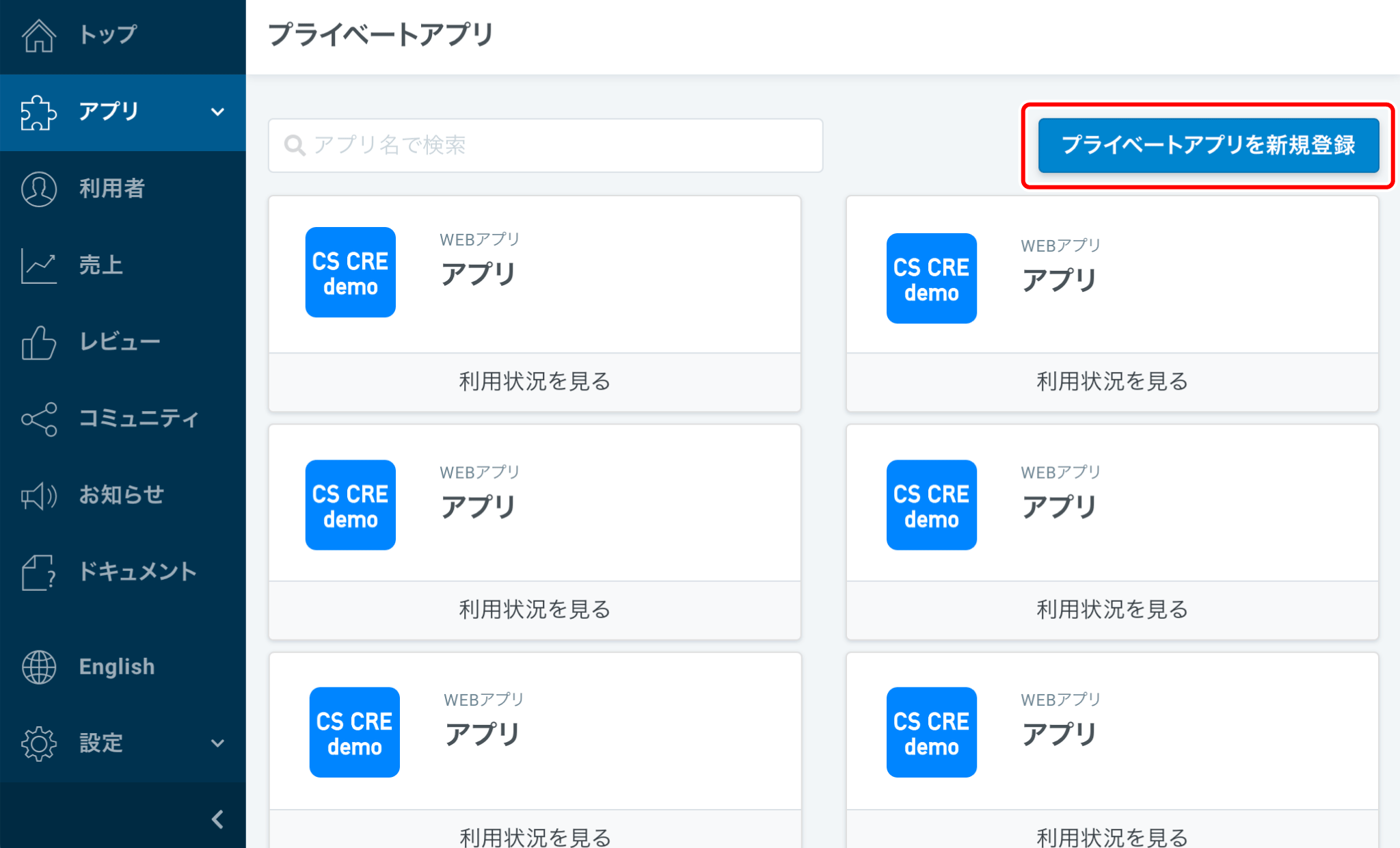The image size is (1400, 848).
Task: Click the megaphone お知らせ icon
Action: click(39, 495)
